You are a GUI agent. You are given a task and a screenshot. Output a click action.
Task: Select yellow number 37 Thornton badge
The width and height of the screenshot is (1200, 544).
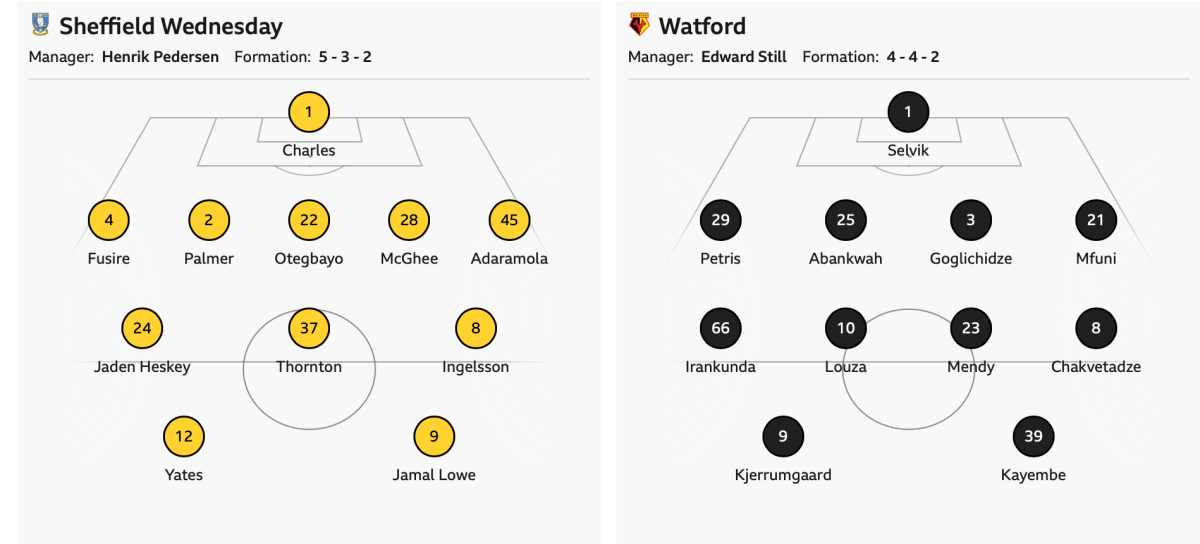(309, 328)
